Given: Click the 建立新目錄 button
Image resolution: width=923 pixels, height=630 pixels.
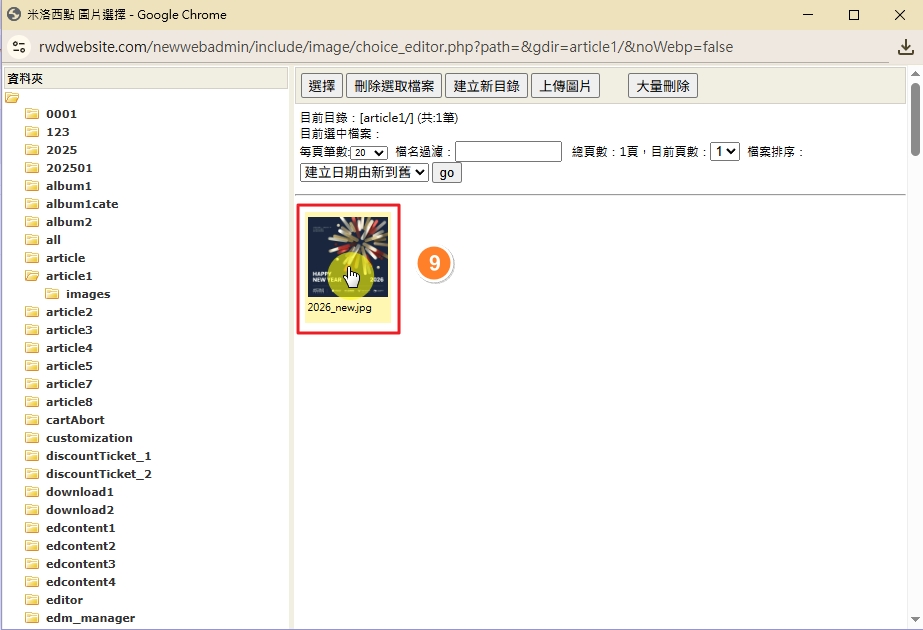Looking at the screenshot, I should click(486, 86).
